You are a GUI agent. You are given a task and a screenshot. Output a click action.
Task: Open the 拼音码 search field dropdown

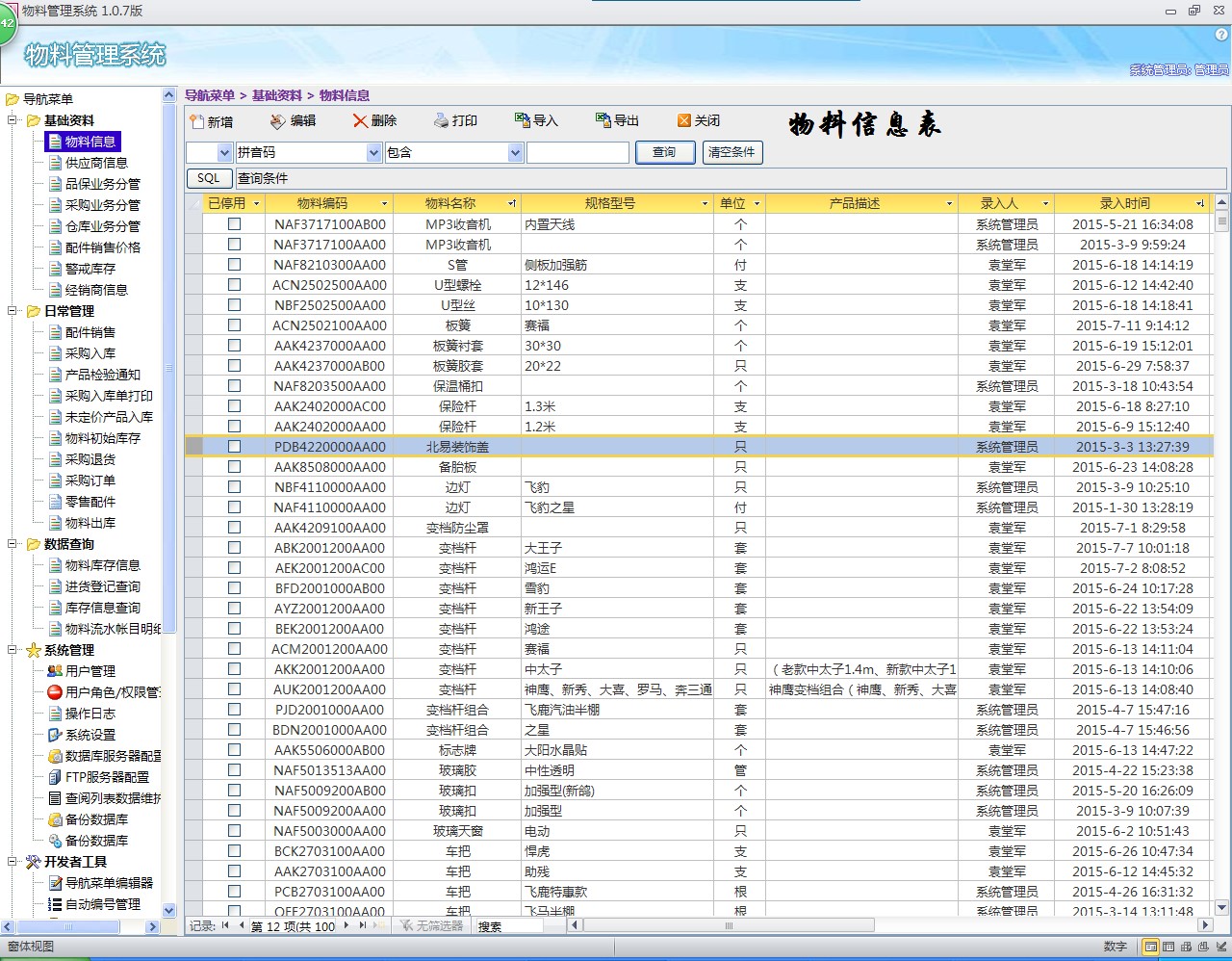pos(374,152)
